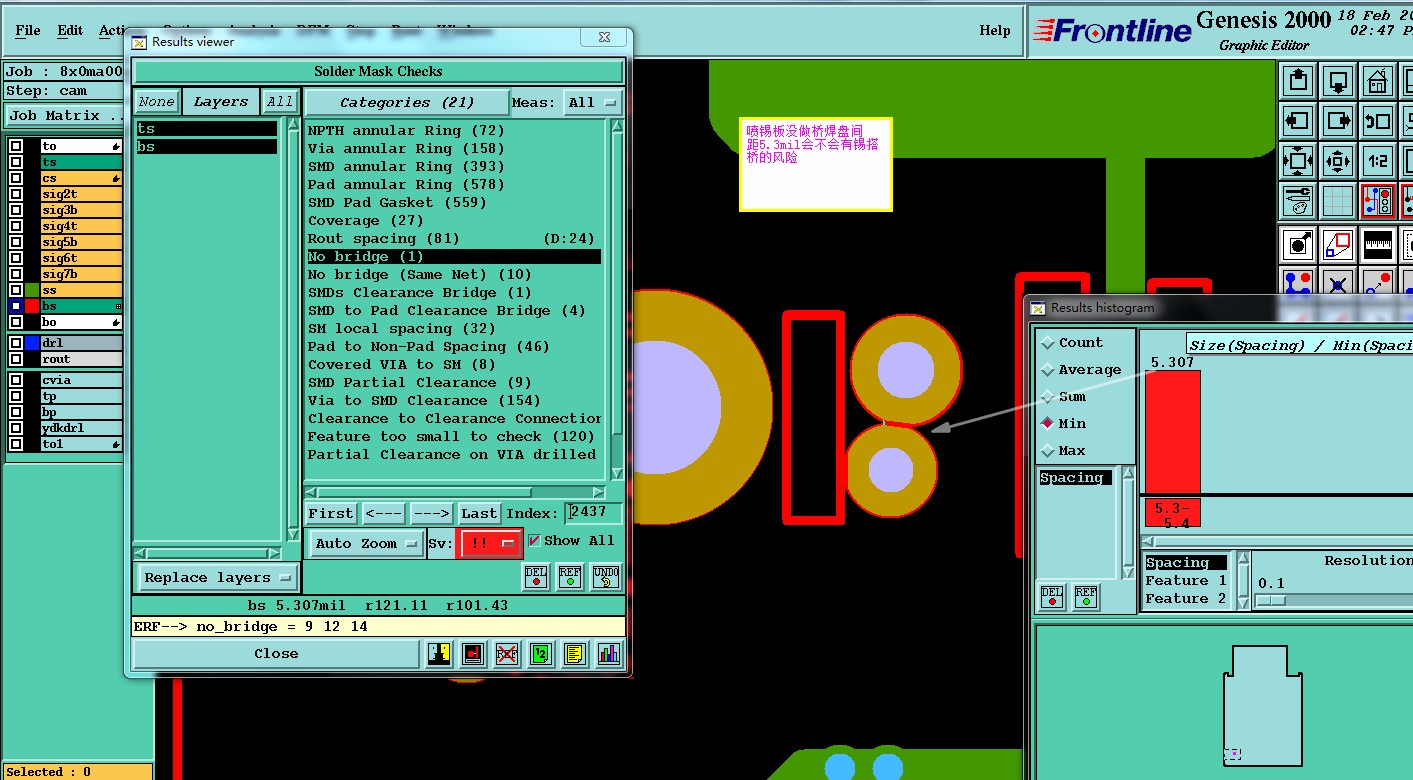Select the red and blue rectangle zoom-area tool
This screenshot has width=1413, height=780.
pos(1338,244)
